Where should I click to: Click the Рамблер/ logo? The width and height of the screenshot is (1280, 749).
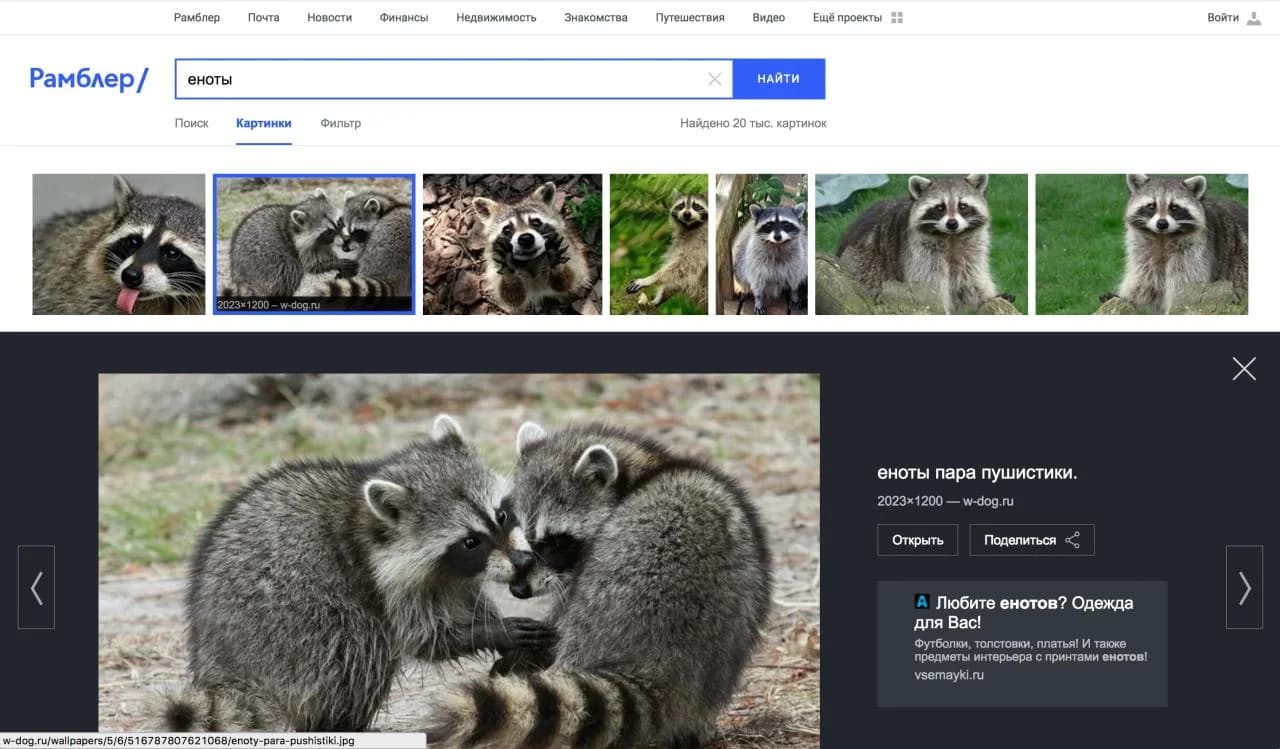pos(89,79)
